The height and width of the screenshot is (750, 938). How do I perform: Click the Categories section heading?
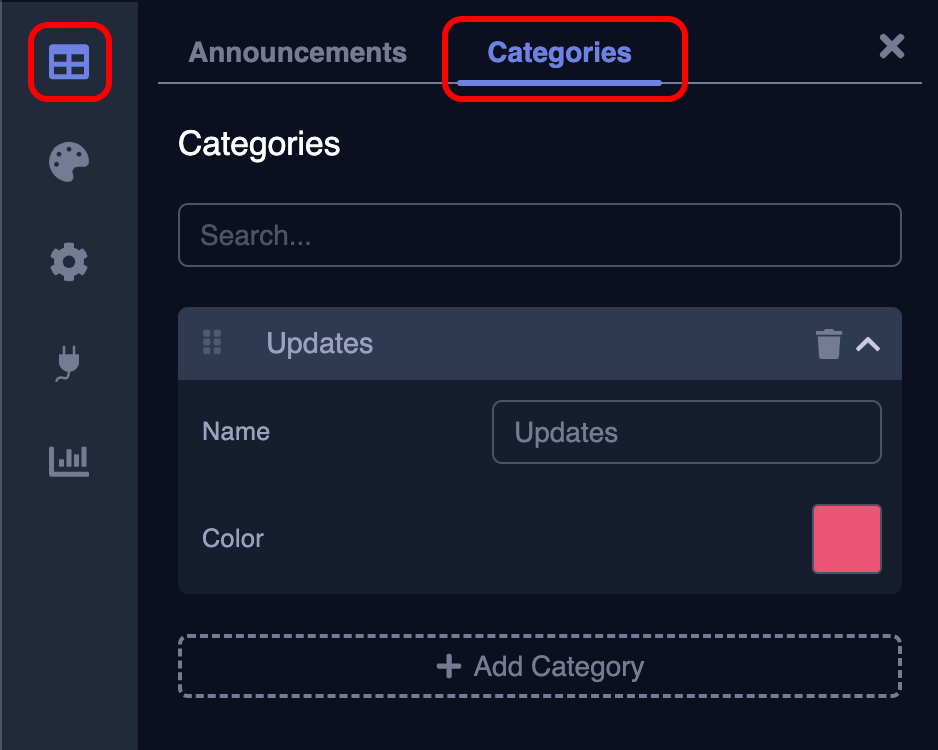pyautogui.click(x=259, y=144)
